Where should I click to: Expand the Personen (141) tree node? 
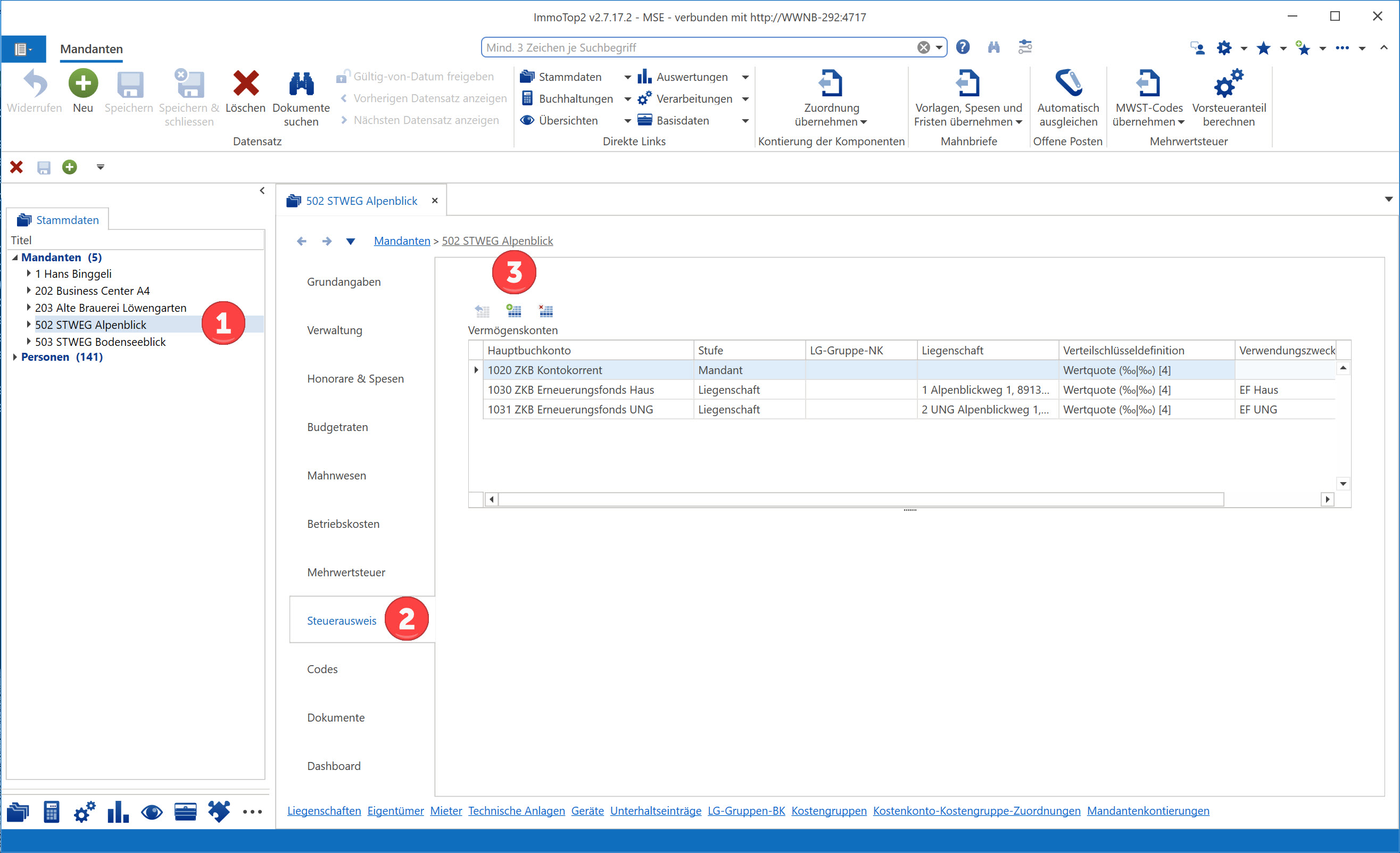[x=15, y=357]
